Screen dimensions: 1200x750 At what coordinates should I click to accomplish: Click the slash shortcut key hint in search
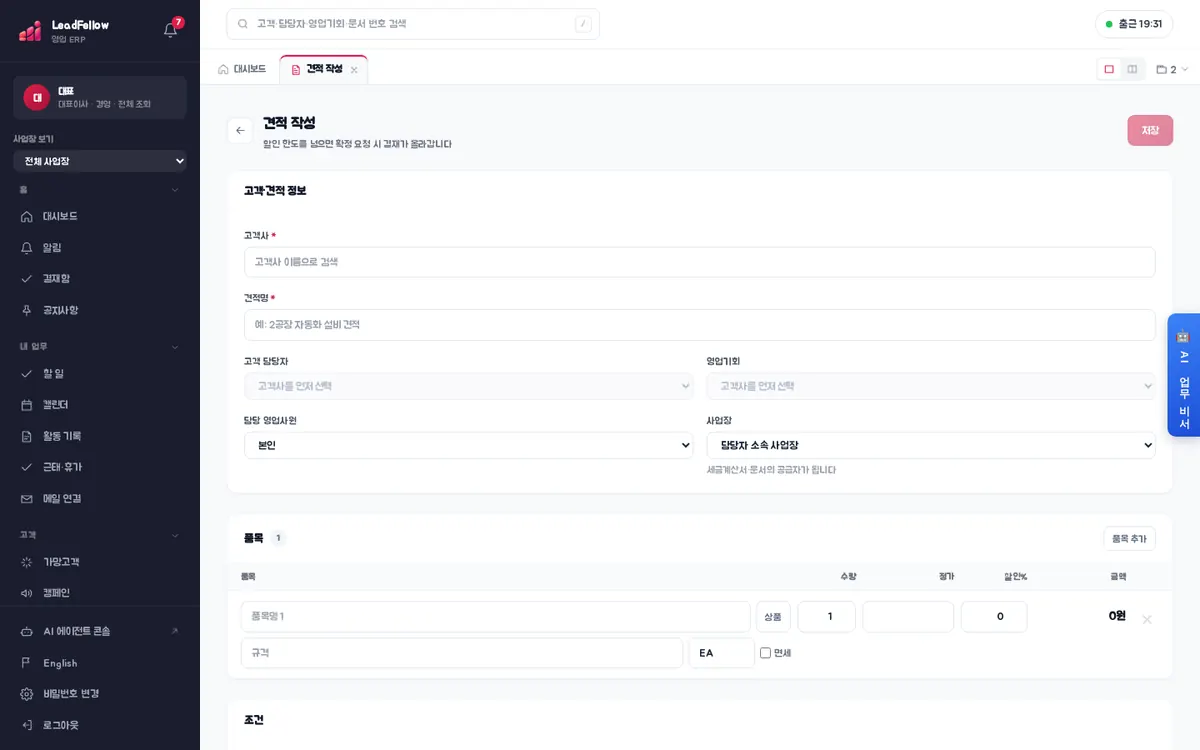pos(583,24)
